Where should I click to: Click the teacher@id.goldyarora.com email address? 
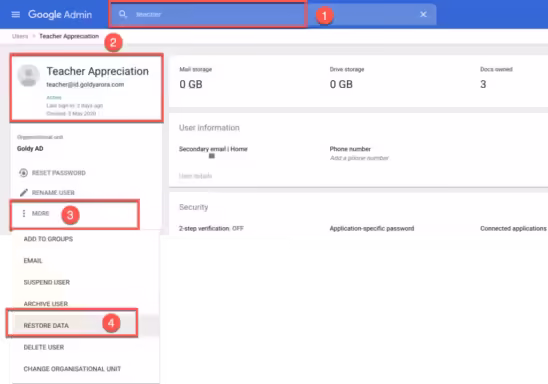click(x=85, y=85)
